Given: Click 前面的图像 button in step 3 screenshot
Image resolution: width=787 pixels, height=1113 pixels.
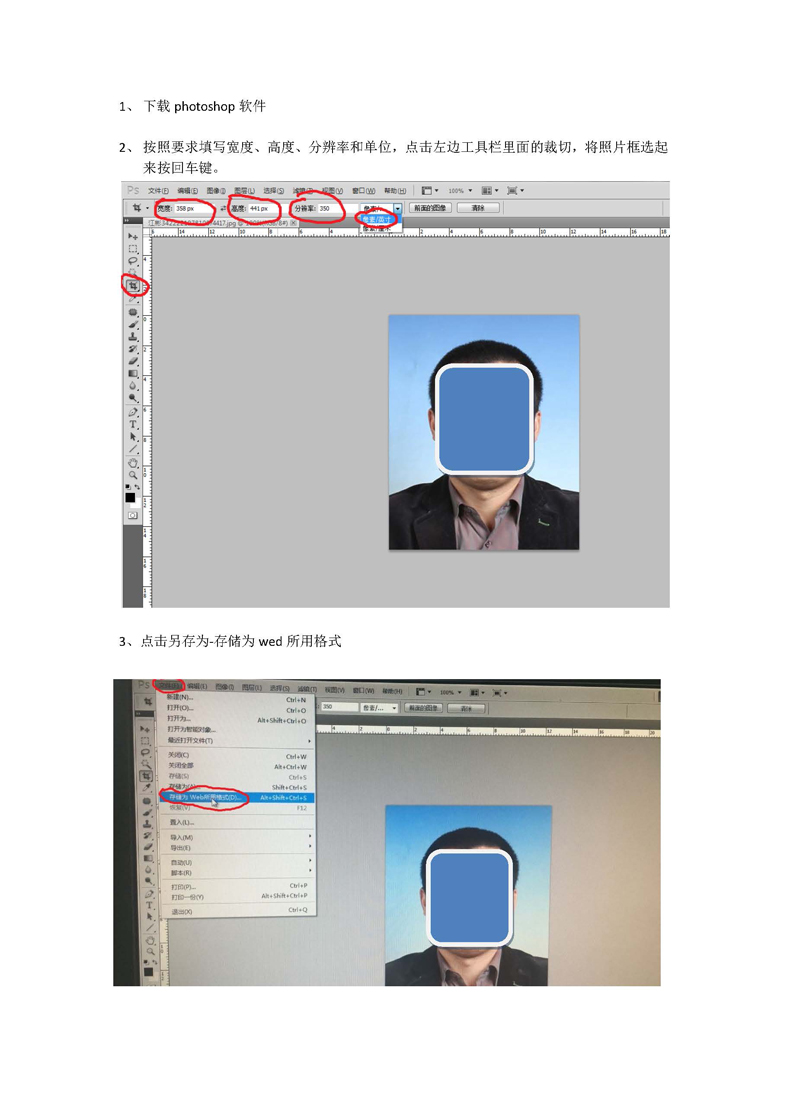Looking at the screenshot, I should [x=424, y=708].
